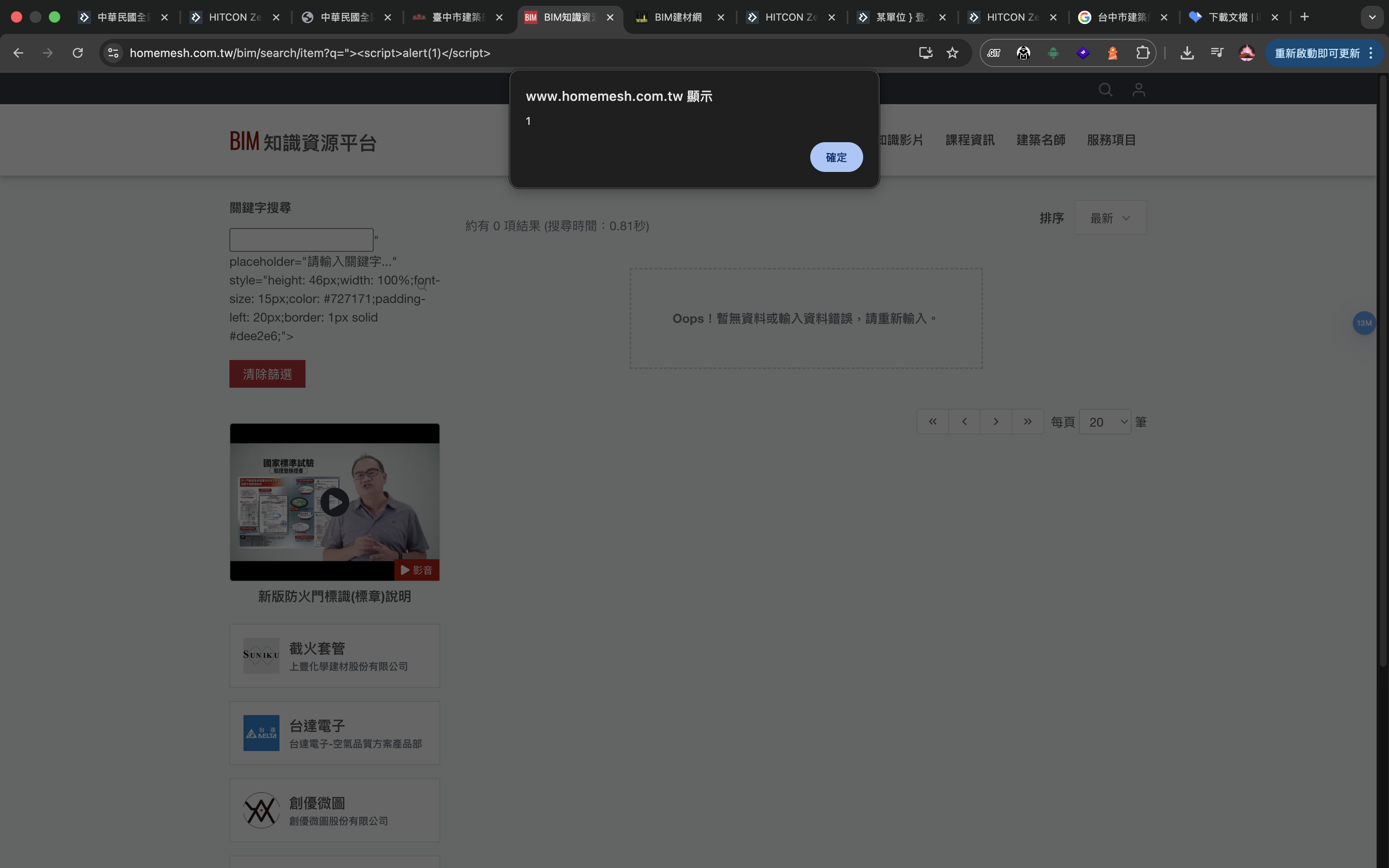Open the 台達電子 company card

(x=334, y=732)
